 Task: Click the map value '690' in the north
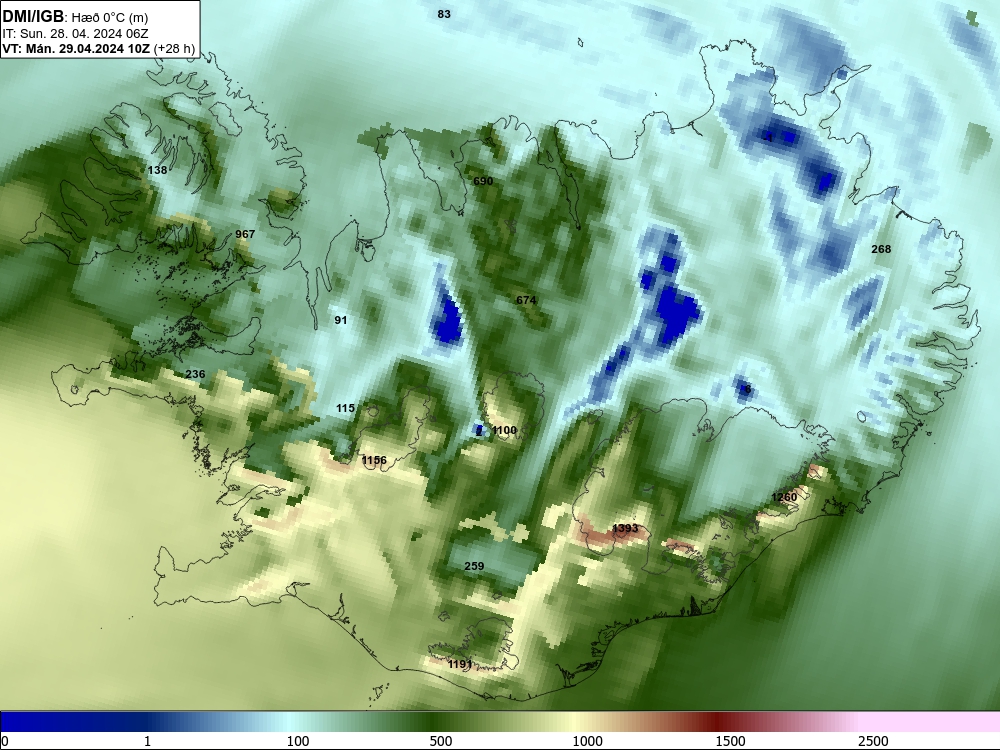[483, 181]
